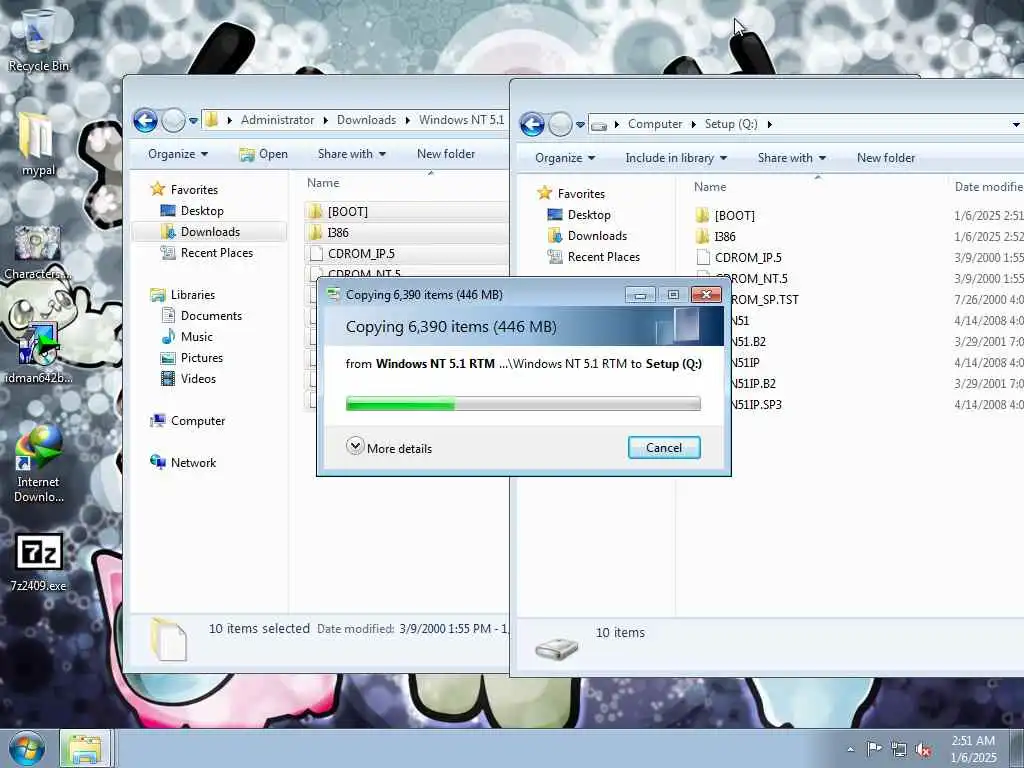Open the mypal folder on desktop
Screen dimensions: 1024x768
[38, 144]
